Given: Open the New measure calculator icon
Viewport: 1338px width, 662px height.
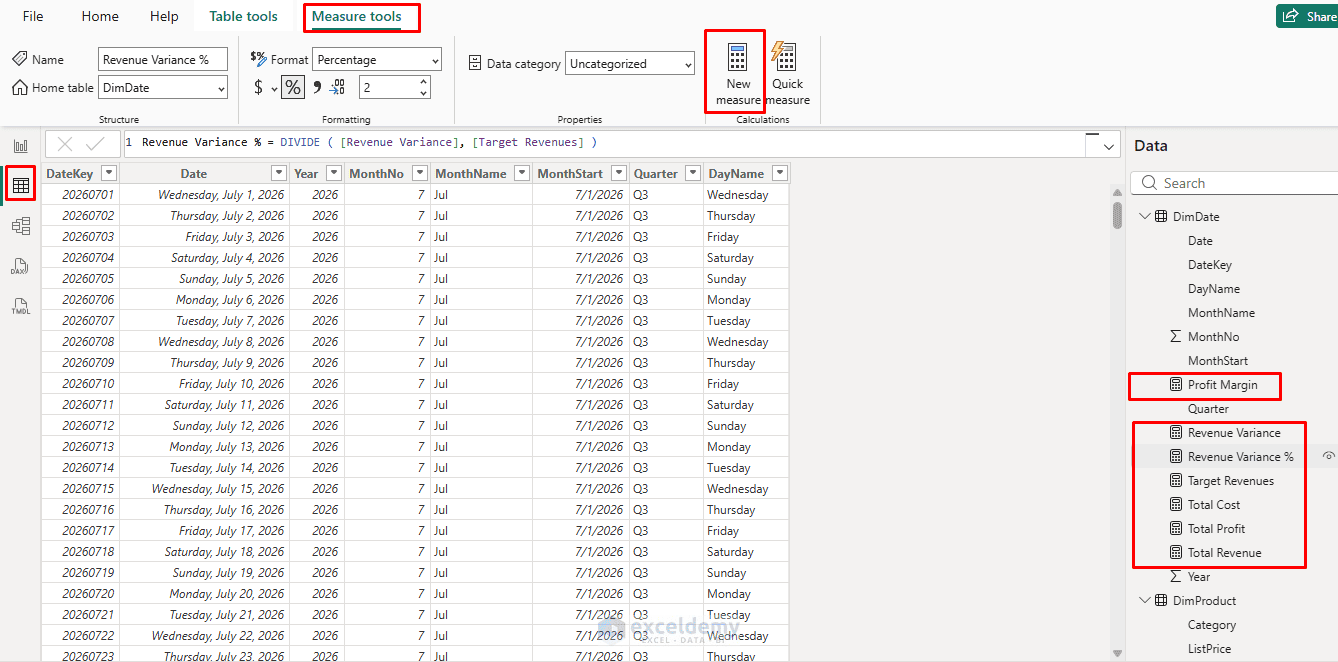Looking at the screenshot, I should click(737, 57).
